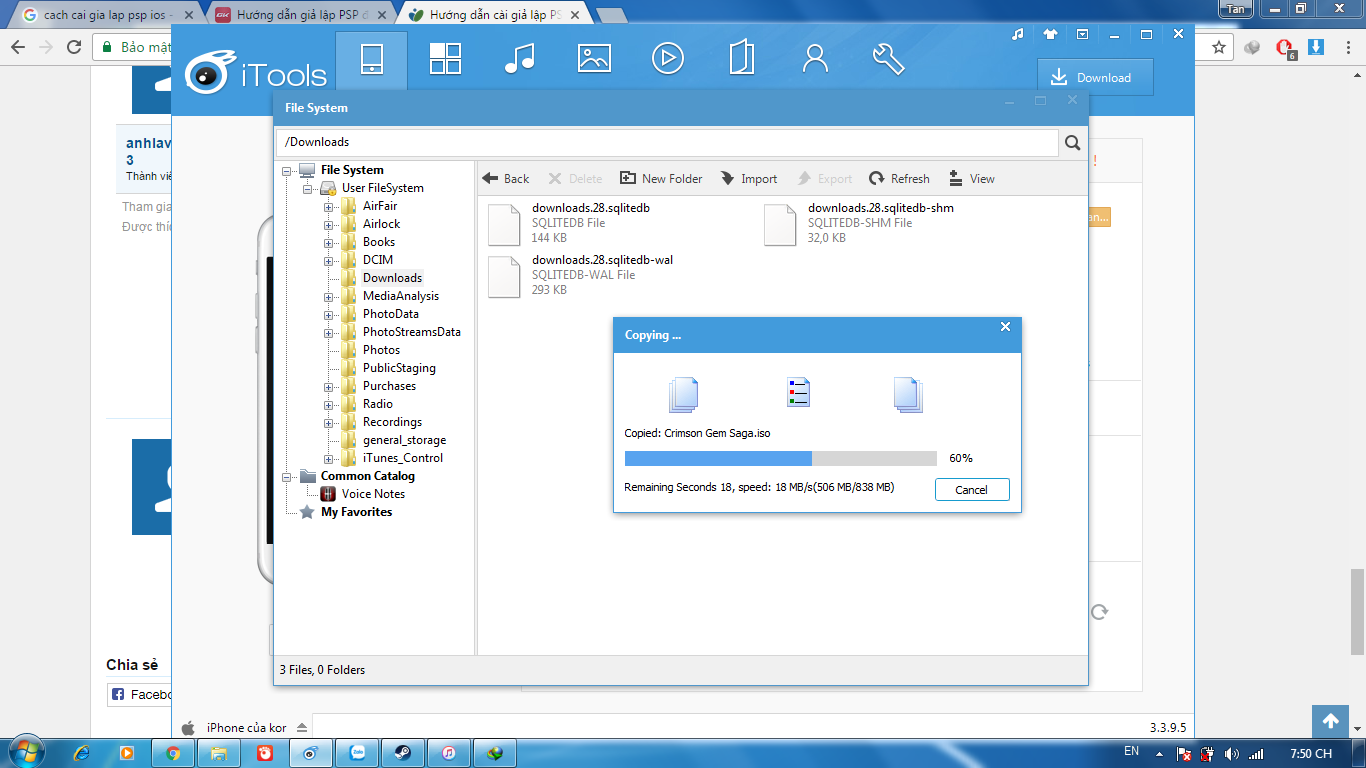The width and height of the screenshot is (1366, 768).
Task: Select Voice Notes under Common Catalog
Action: [x=373, y=494]
